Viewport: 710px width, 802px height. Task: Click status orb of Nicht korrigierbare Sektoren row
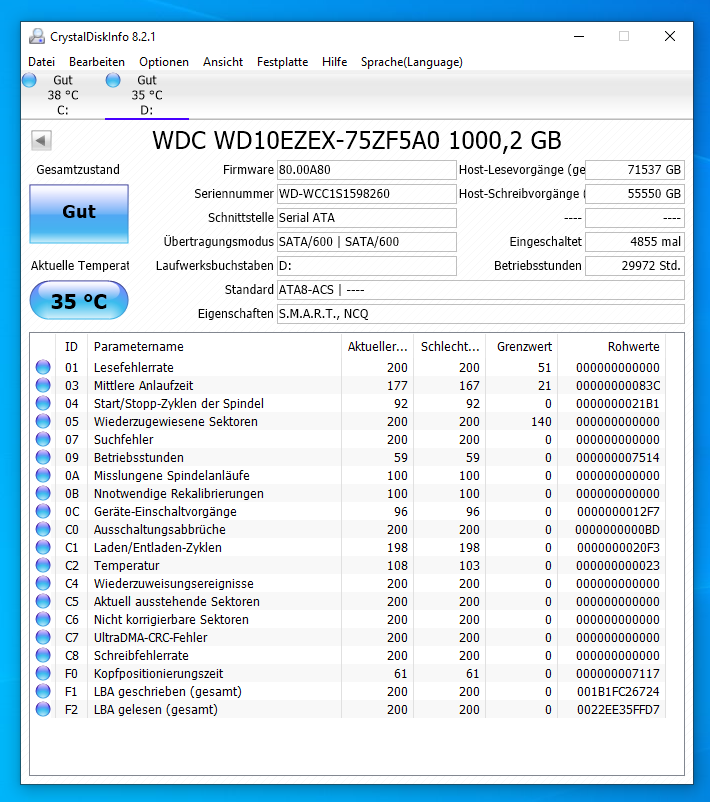43,619
